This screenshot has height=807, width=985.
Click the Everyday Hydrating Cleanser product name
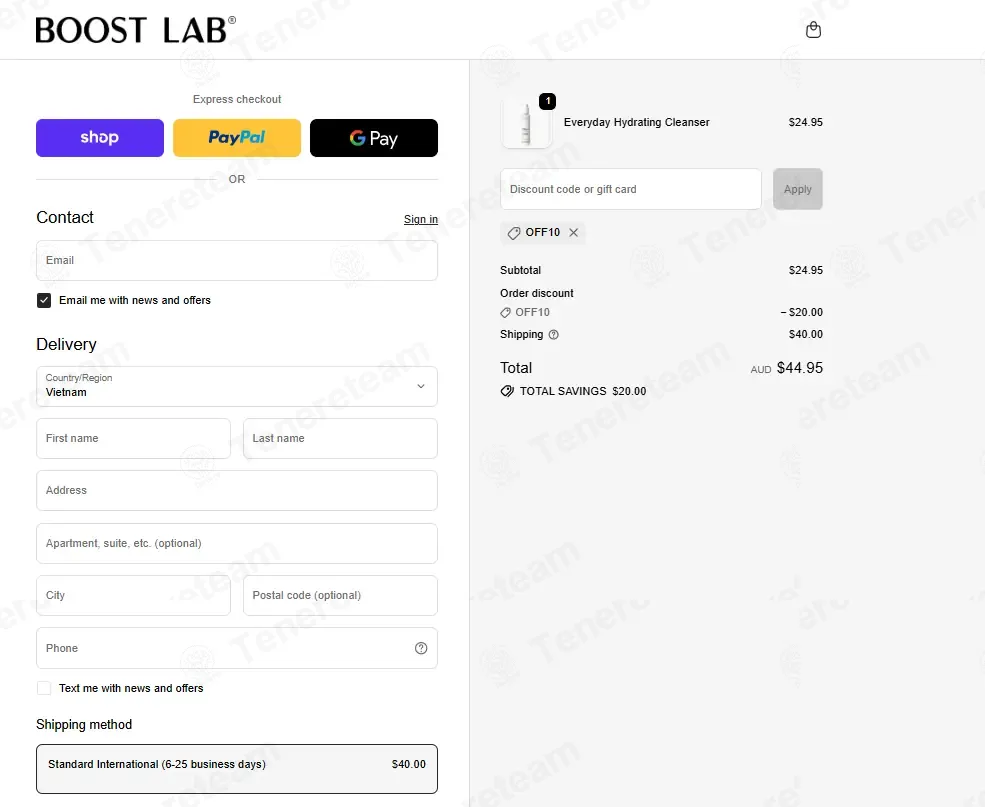(636, 122)
